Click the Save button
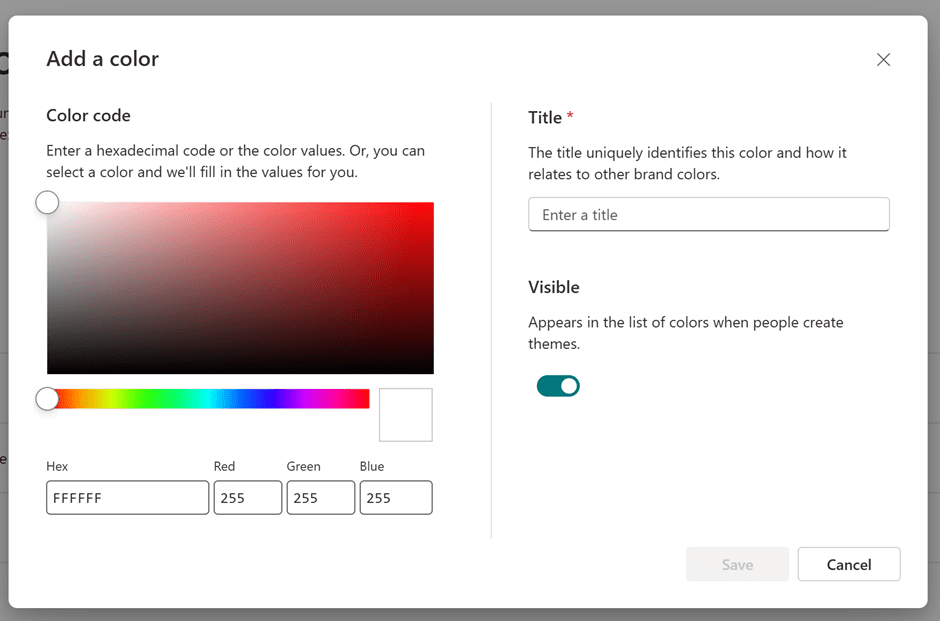940x621 pixels. pos(737,564)
